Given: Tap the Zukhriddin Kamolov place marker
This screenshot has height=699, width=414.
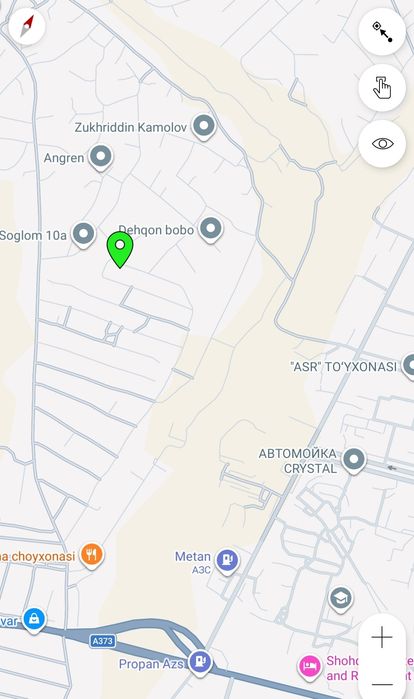Looking at the screenshot, I should click(204, 127).
